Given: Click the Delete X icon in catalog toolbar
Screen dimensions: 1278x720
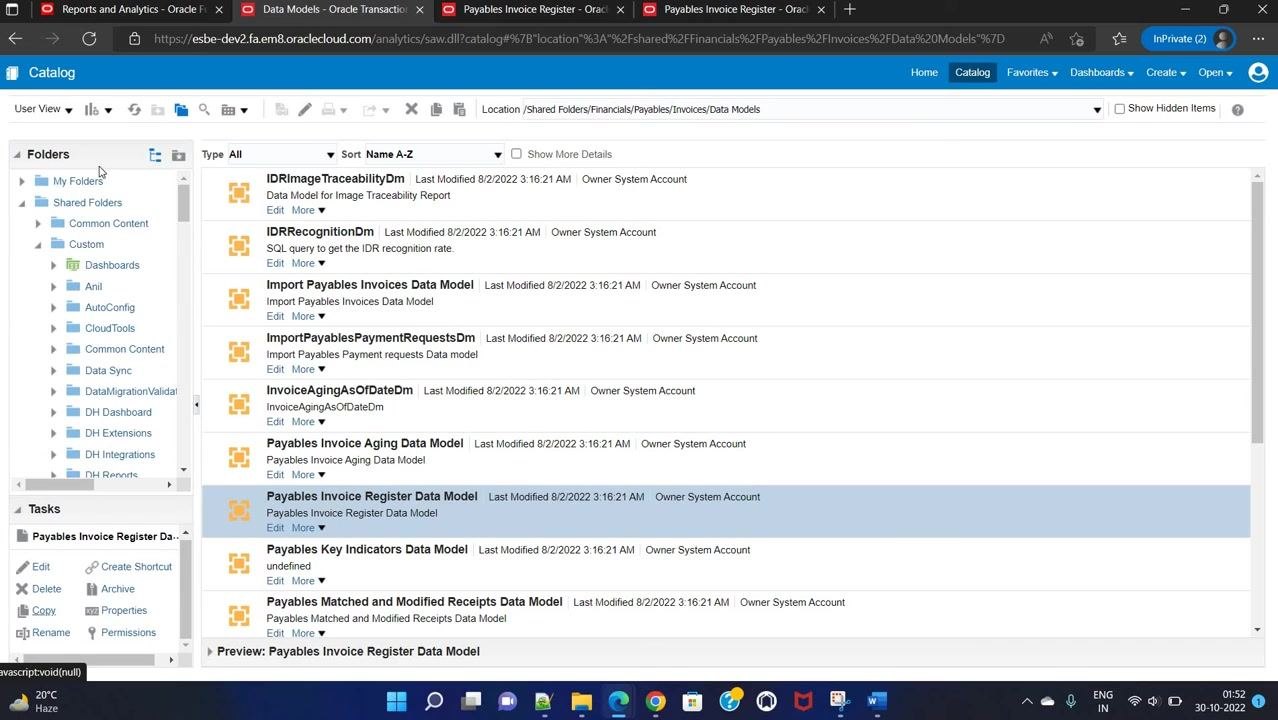Looking at the screenshot, I should [411, 109].
